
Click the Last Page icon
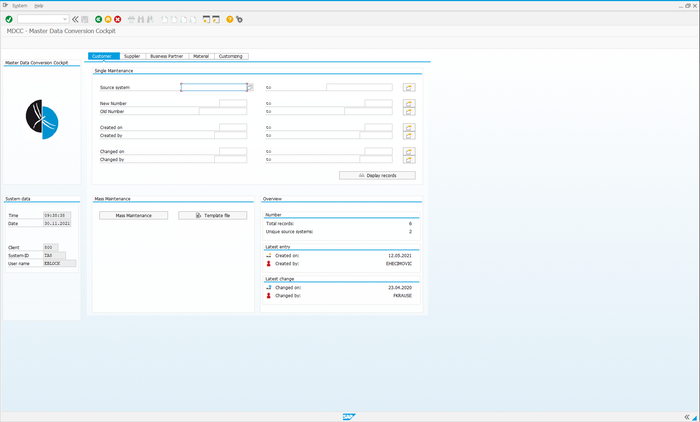coord(193,19)
